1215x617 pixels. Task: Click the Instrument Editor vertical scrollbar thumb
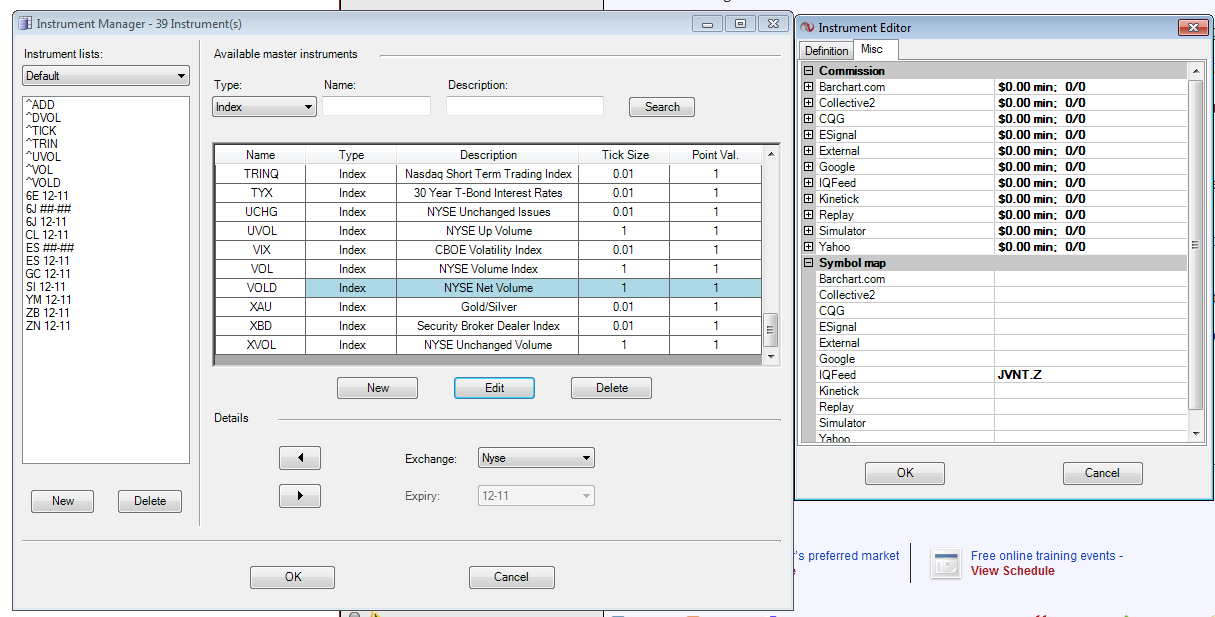1195,244
